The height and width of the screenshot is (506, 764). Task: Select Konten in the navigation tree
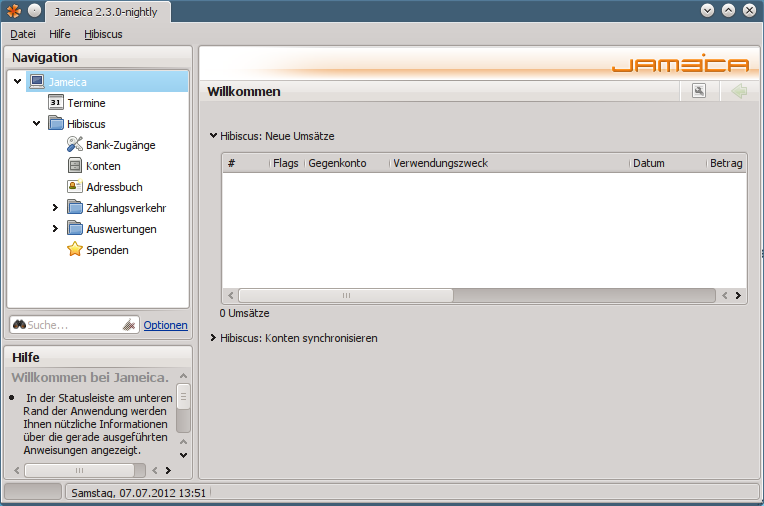(103, 166)
